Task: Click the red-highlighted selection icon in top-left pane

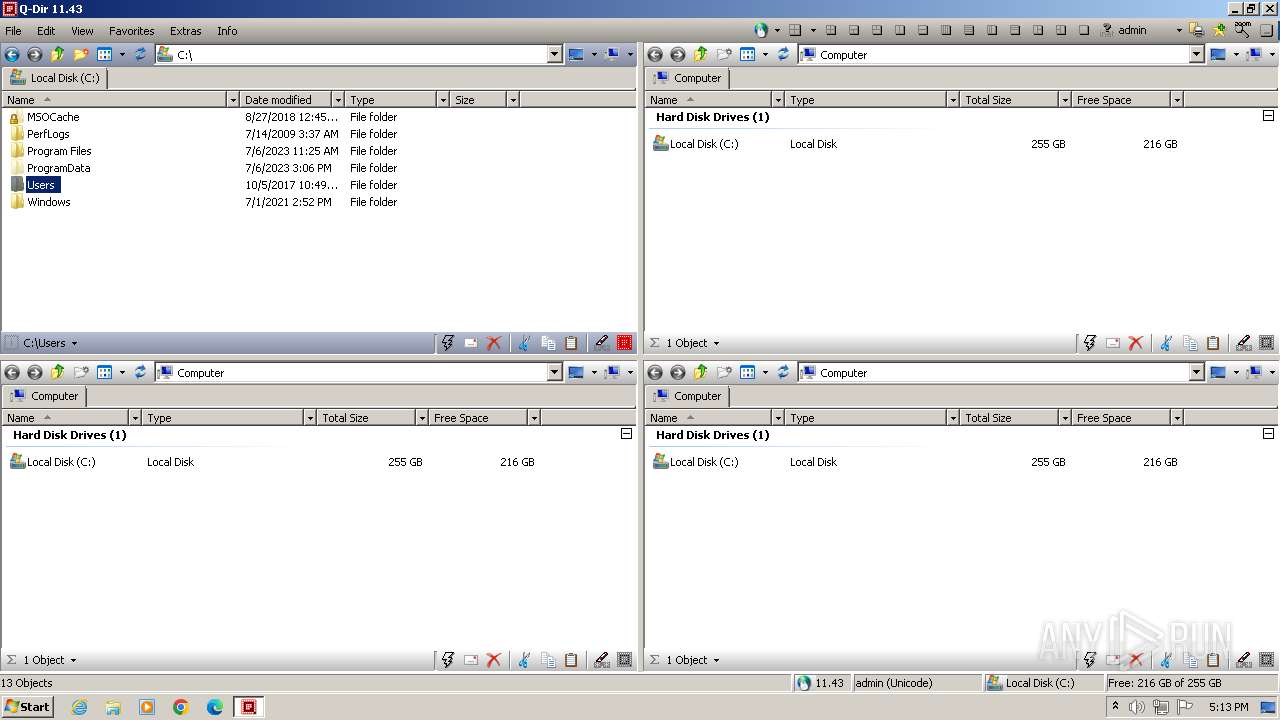Action: point(625,343)
